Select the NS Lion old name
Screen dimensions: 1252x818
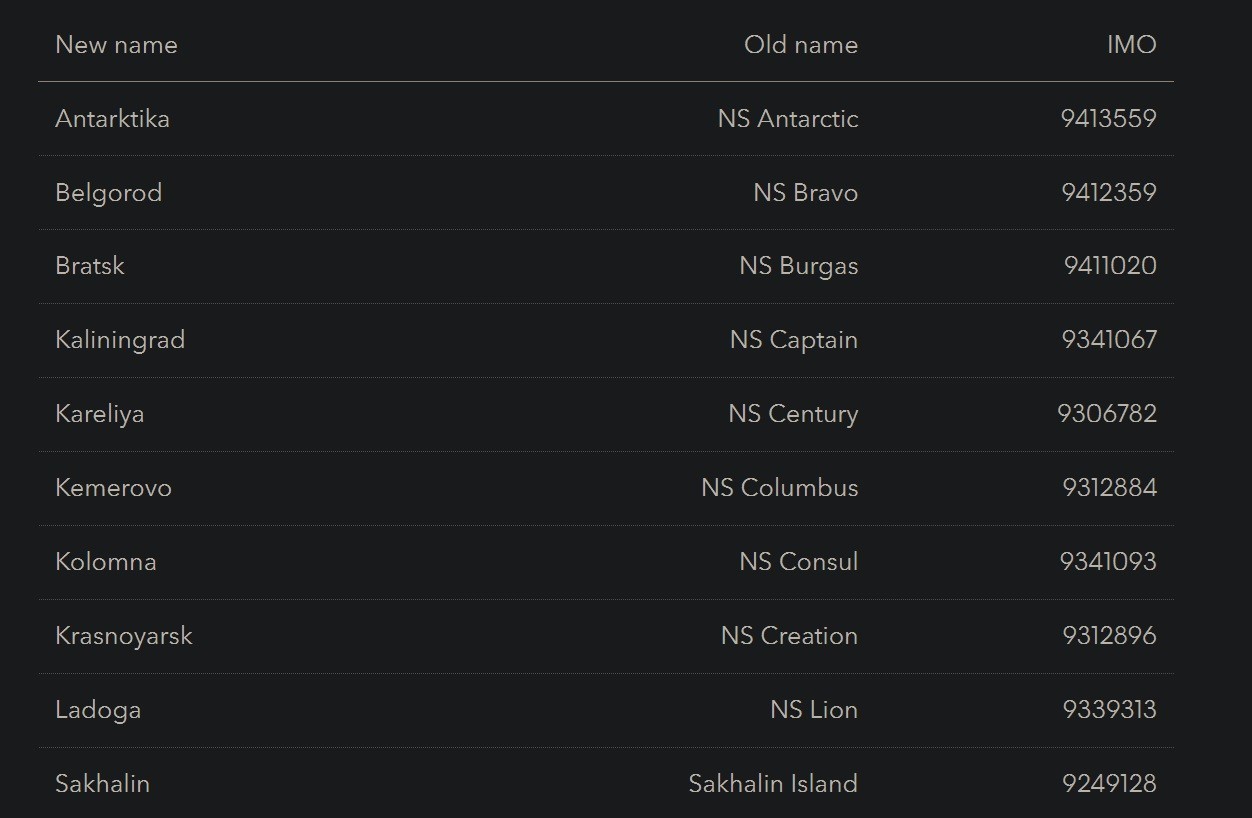click(813, 710)
